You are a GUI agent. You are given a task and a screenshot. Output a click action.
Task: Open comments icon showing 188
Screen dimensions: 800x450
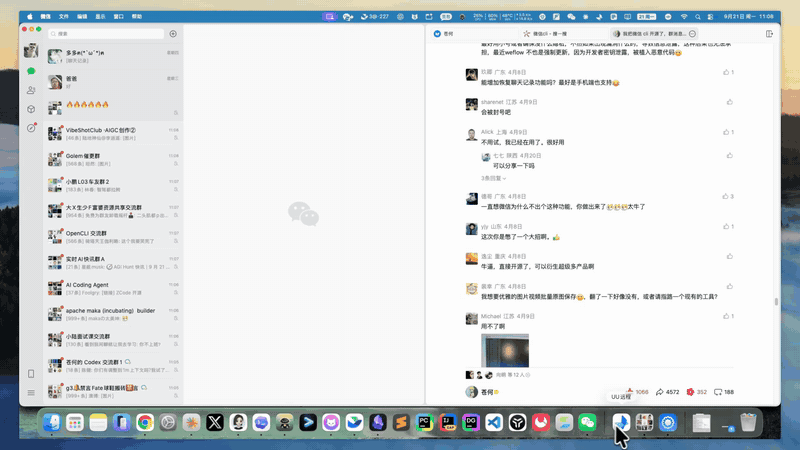coord(723,392)
